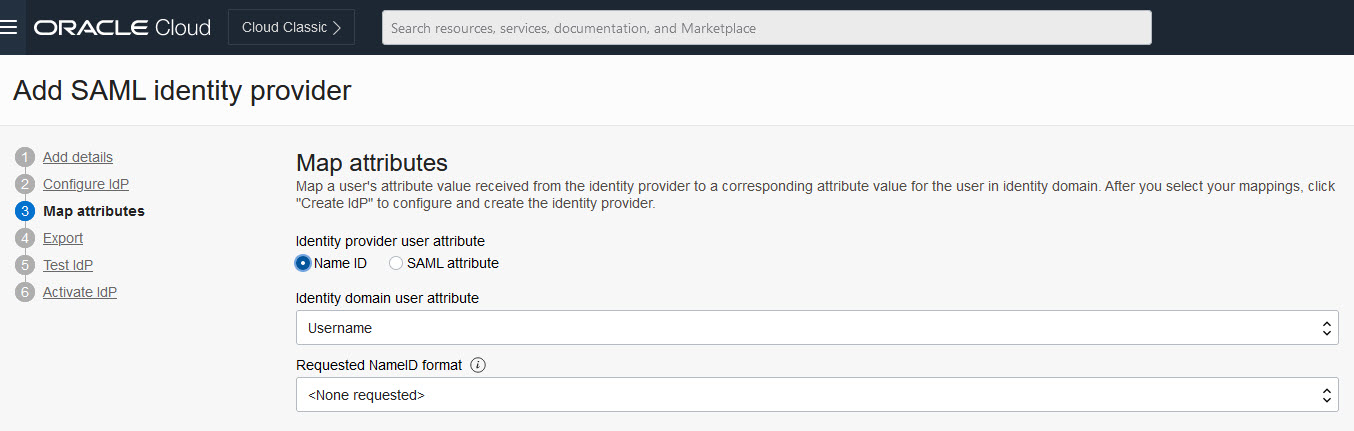The width and height of the screenshot is (1354, 431).
Task: Go to the Configure IdP step
Action: coord(86,184)
